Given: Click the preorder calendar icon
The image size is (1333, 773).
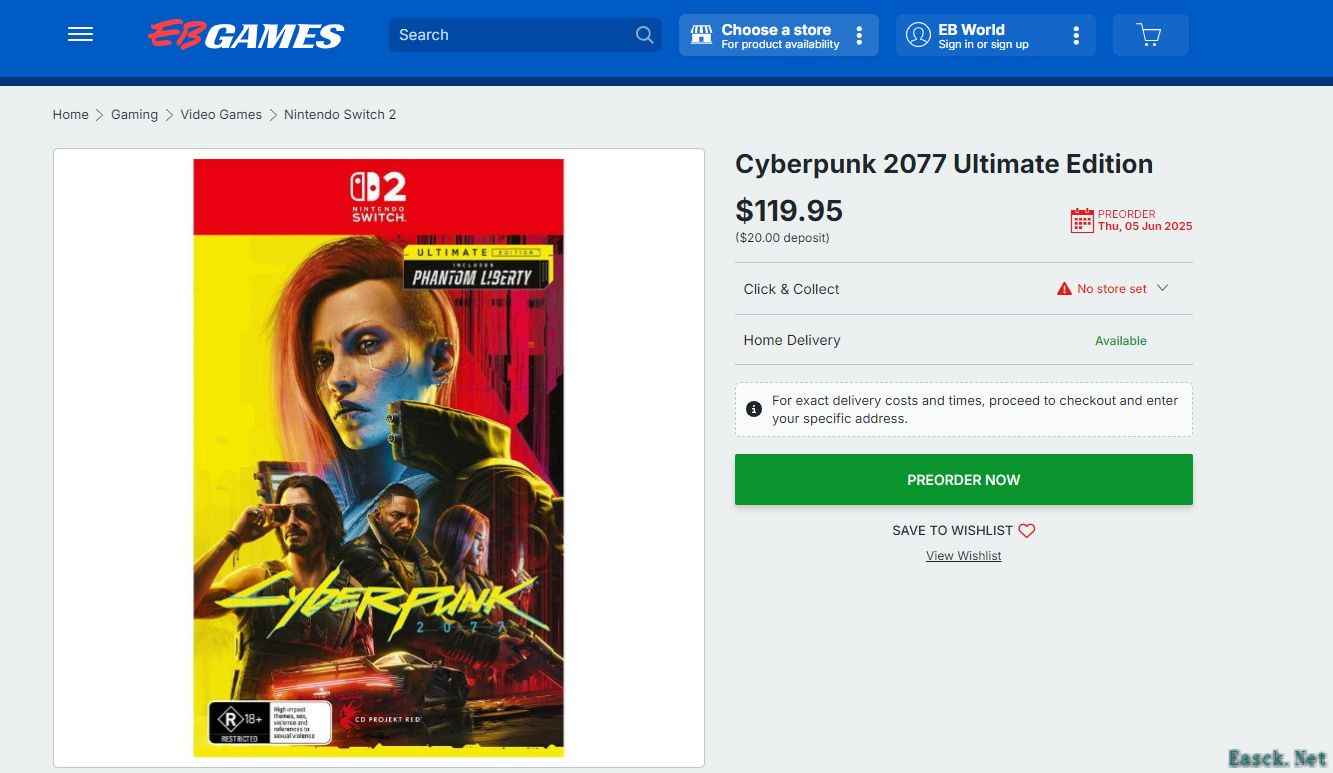Looking at the screenshot, I should tap(1081, 220).
